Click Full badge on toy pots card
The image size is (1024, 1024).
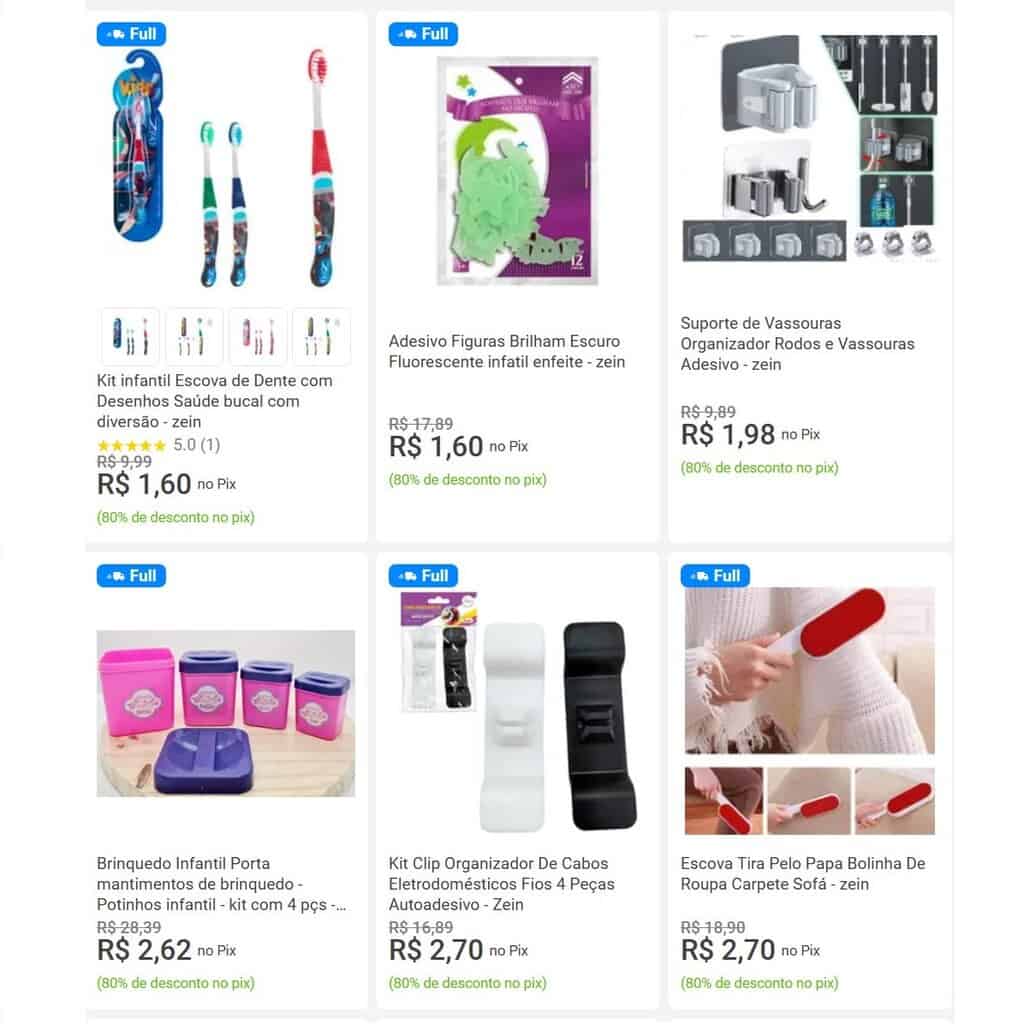[131, 576]
